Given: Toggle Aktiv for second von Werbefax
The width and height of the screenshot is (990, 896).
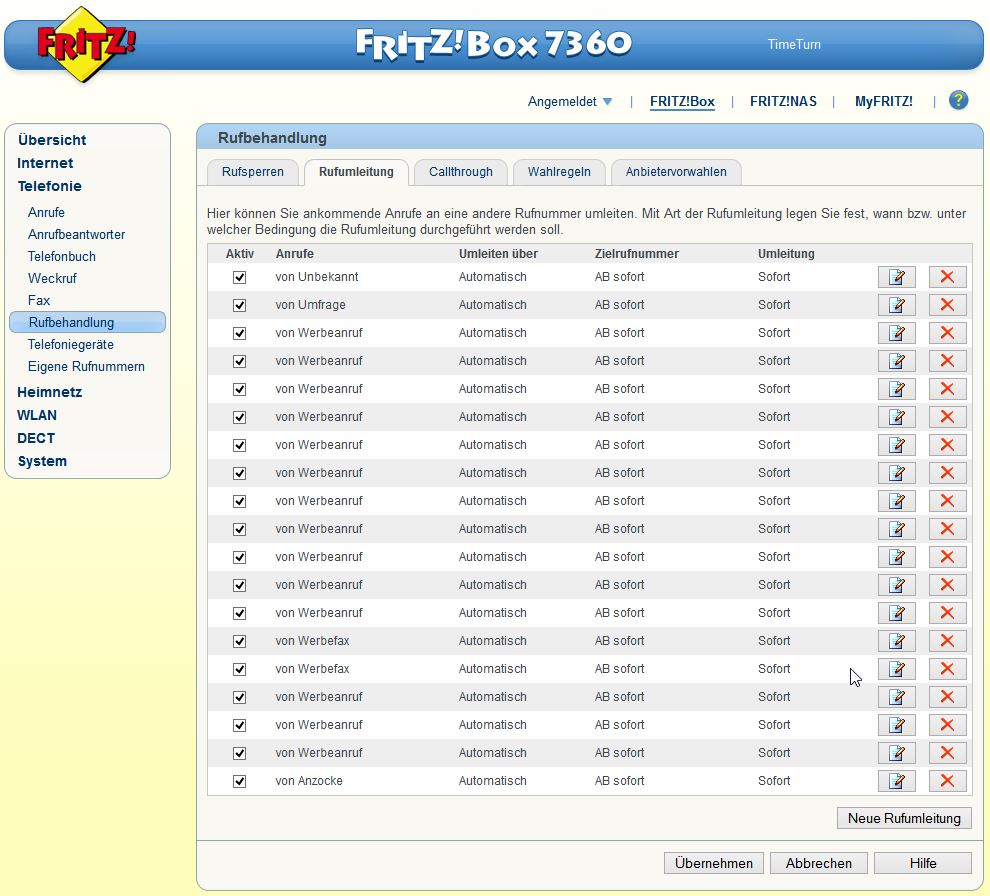Looking at the screenshot, I should tap(239, 669).
